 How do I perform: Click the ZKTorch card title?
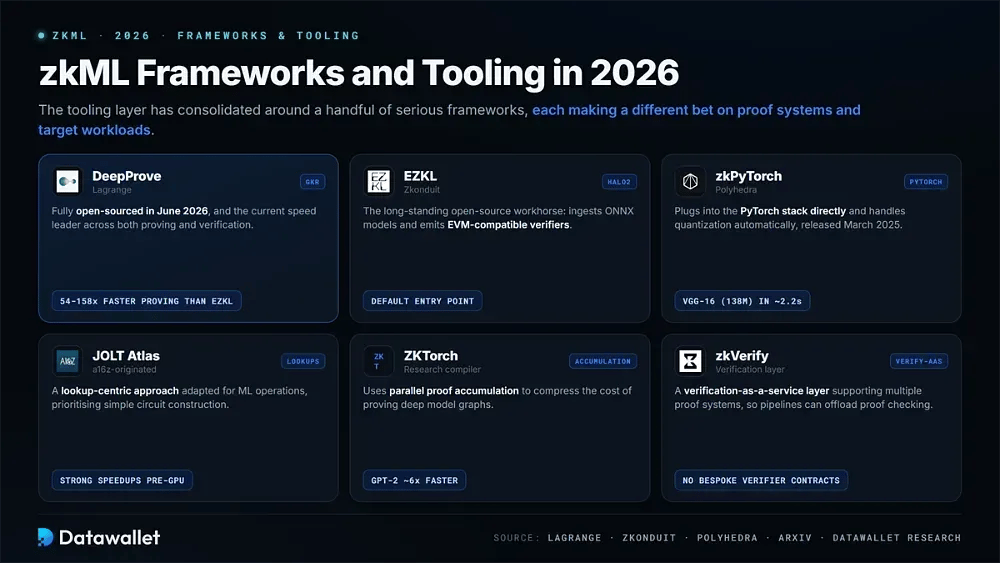[x=430, y=356]
